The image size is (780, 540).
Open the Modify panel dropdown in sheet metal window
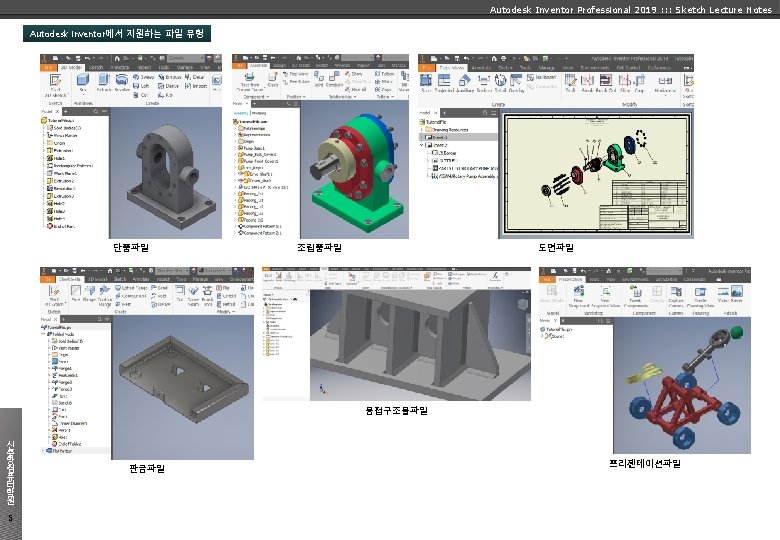click(225, 312)
